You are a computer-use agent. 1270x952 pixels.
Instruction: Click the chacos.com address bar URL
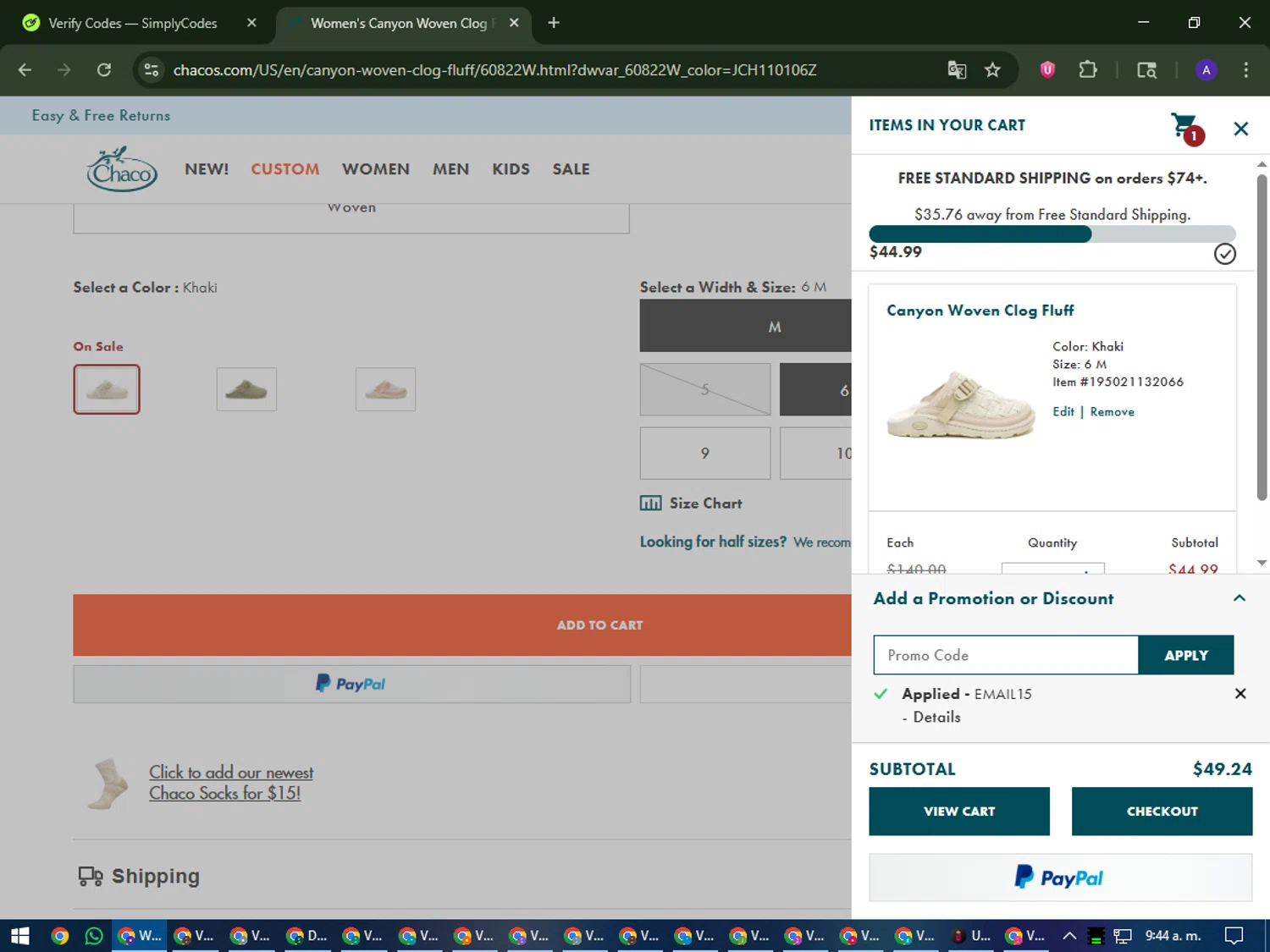(495, 70)
